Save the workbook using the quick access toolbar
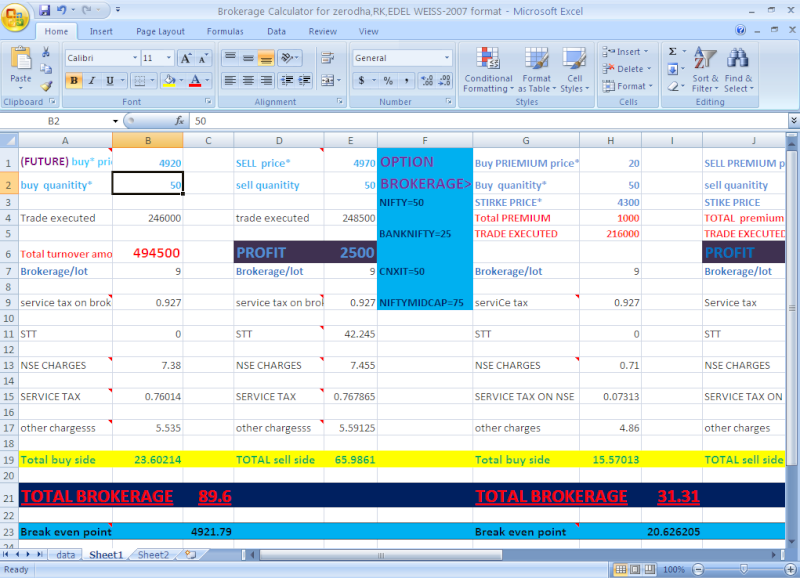 (44, 10)
